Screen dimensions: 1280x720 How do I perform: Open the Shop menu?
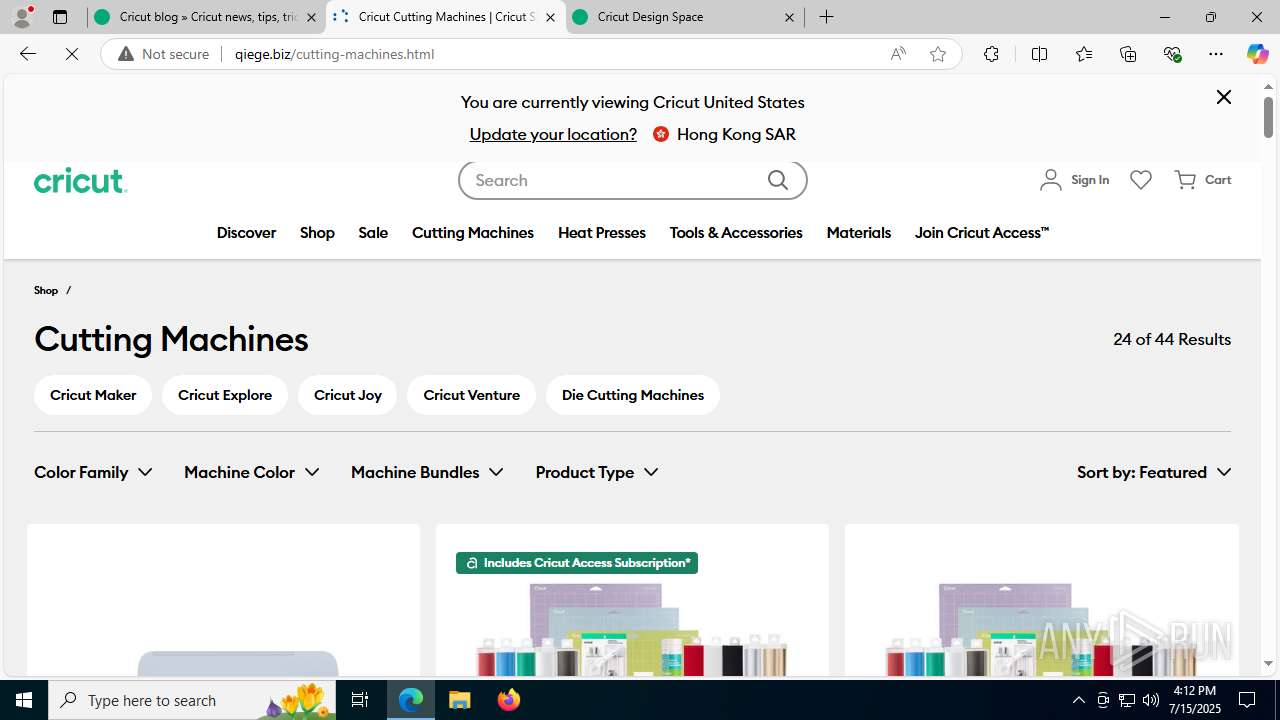(x=317, y=233)
